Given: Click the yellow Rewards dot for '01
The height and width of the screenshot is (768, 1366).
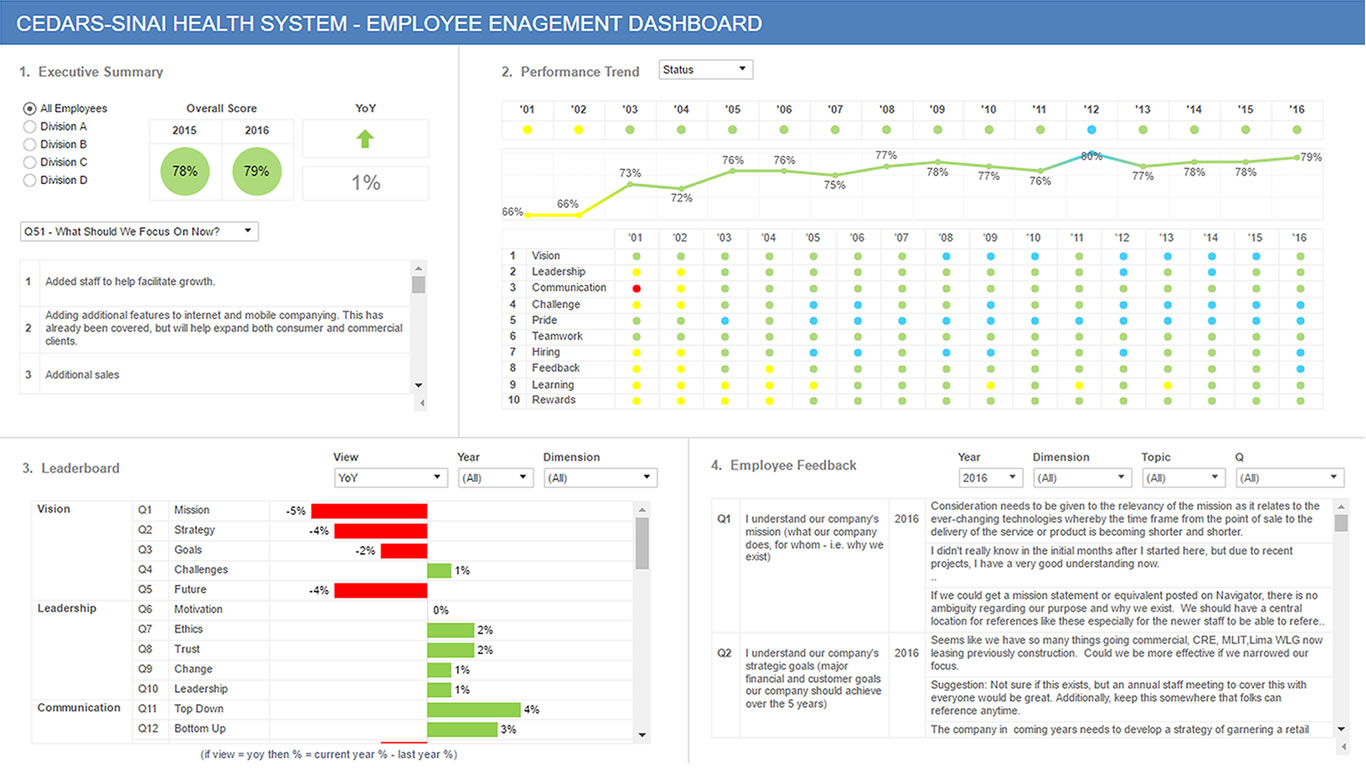Looking at the screenshot, I should (x=636, y=400).
